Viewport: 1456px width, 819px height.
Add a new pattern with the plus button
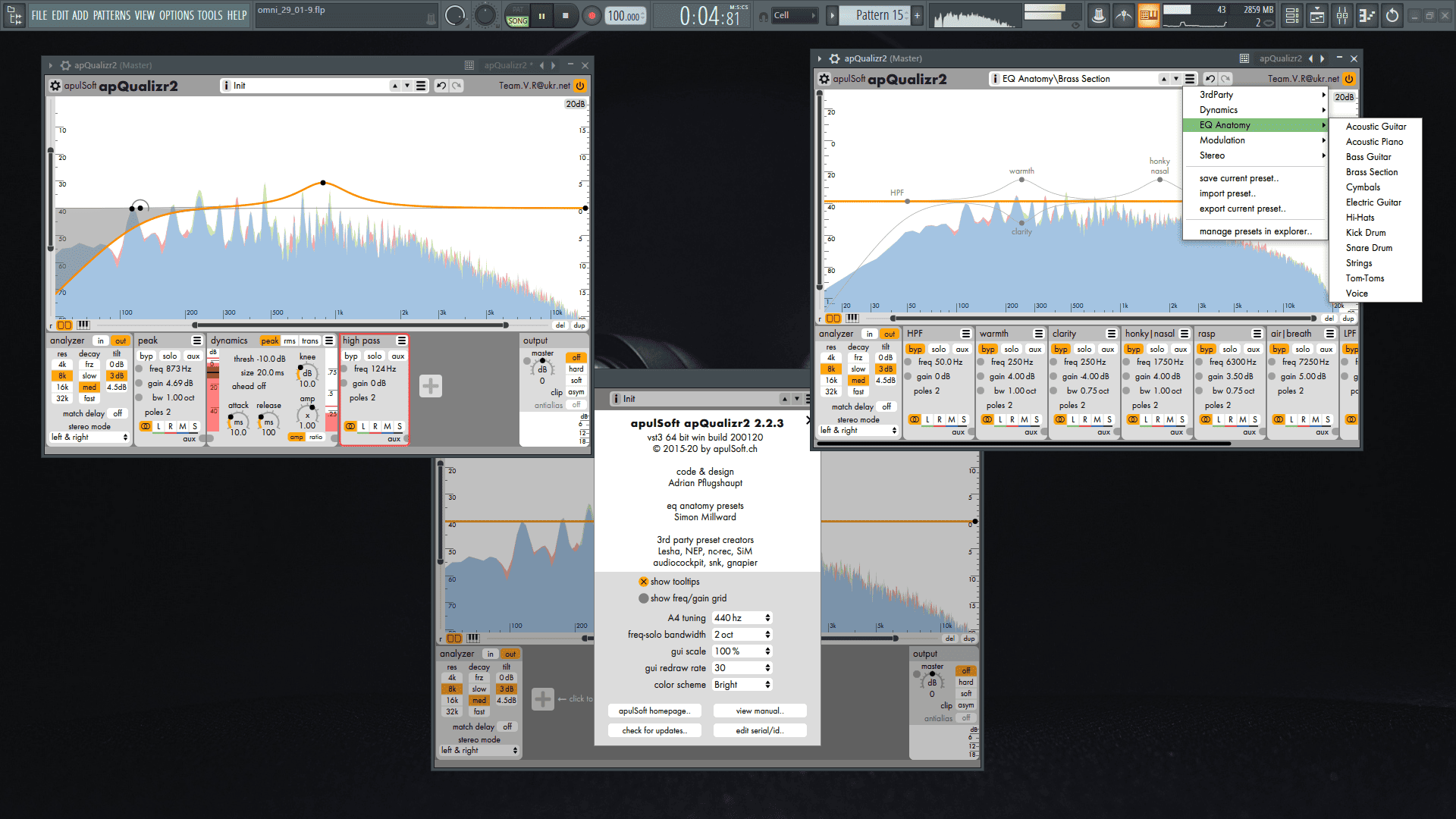[917, 15]
